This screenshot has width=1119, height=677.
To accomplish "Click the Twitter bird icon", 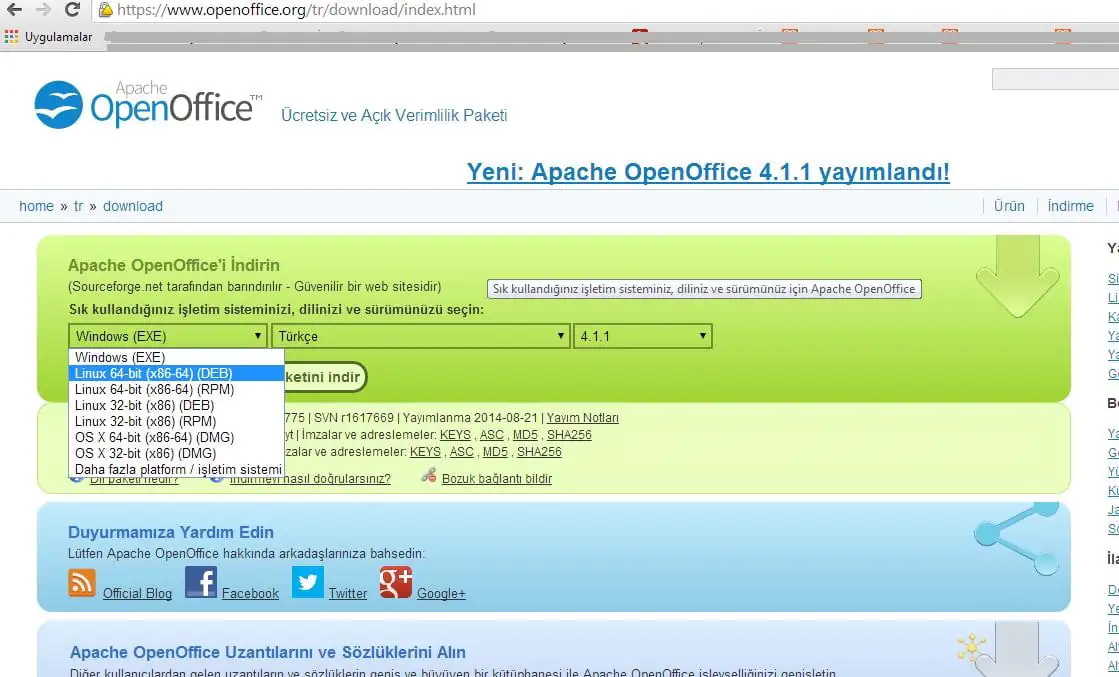I will click(x=308, y=582).
